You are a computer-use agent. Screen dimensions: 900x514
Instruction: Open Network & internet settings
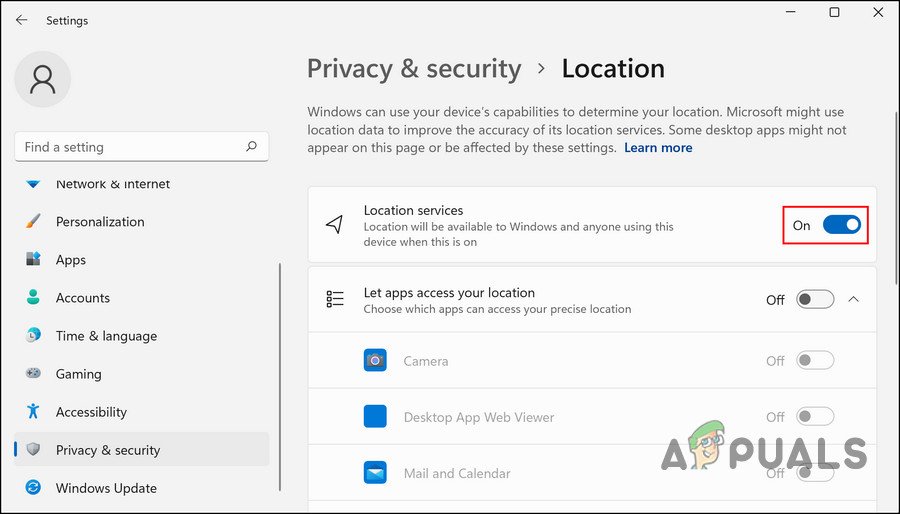point(142,184)
